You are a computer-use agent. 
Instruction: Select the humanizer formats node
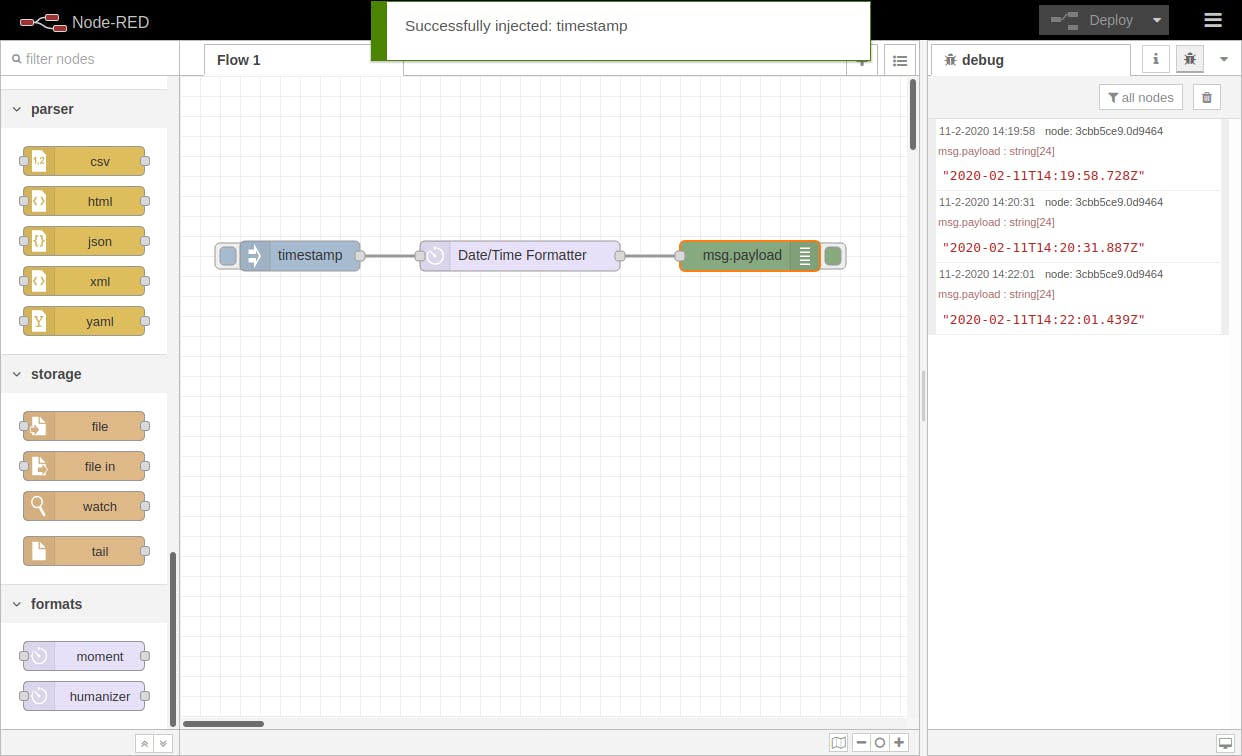tap(84, 696)
